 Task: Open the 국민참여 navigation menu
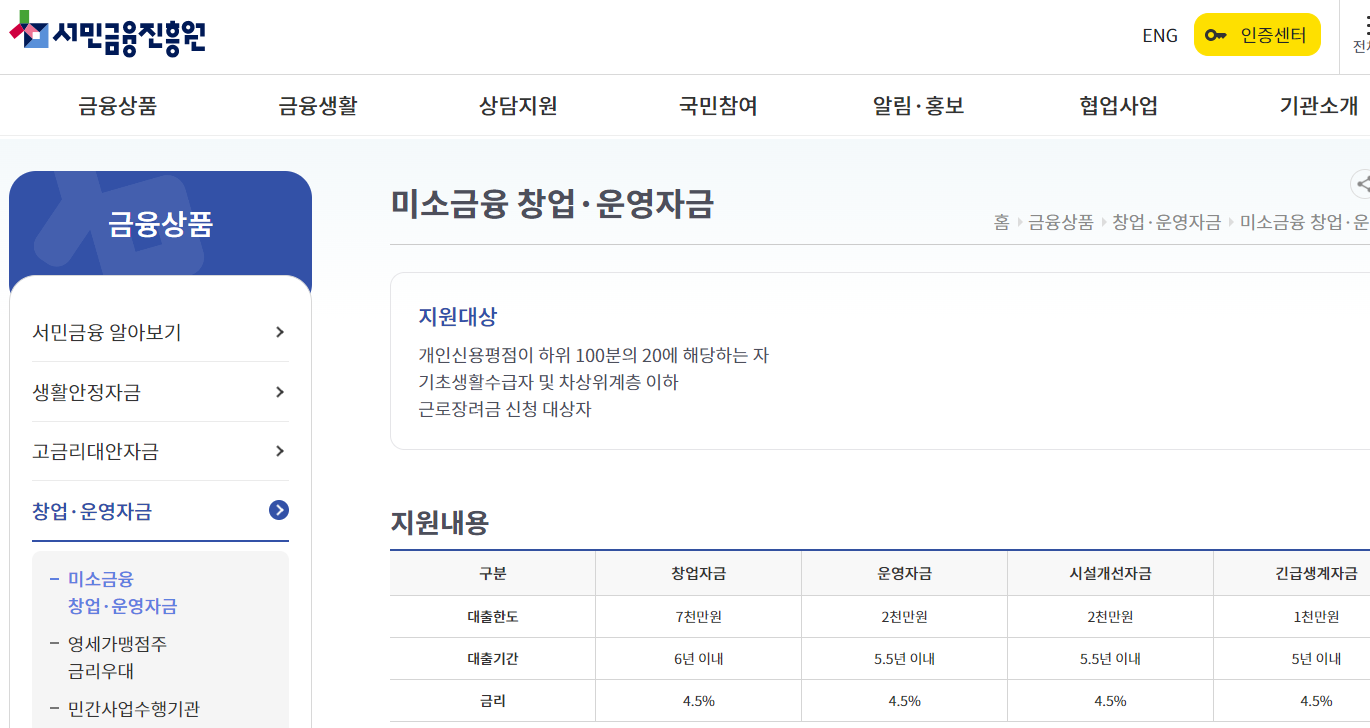point(717,105)
